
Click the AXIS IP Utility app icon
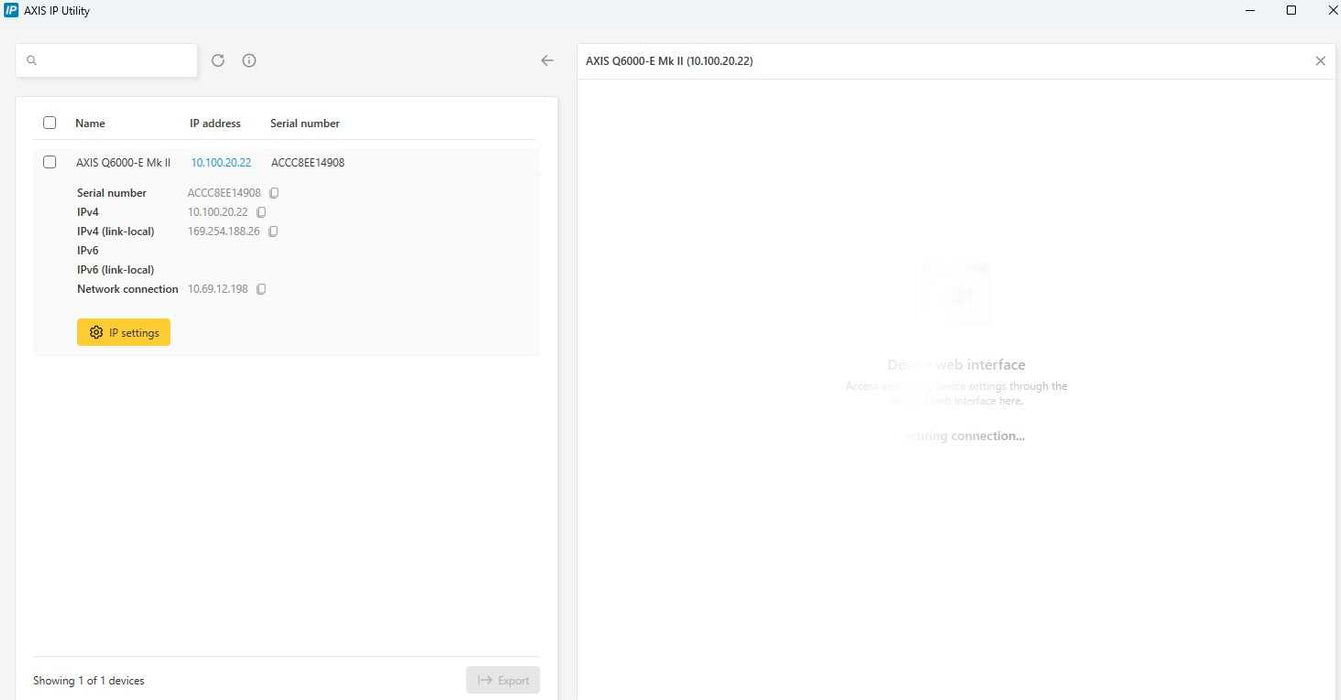(11, 10)
